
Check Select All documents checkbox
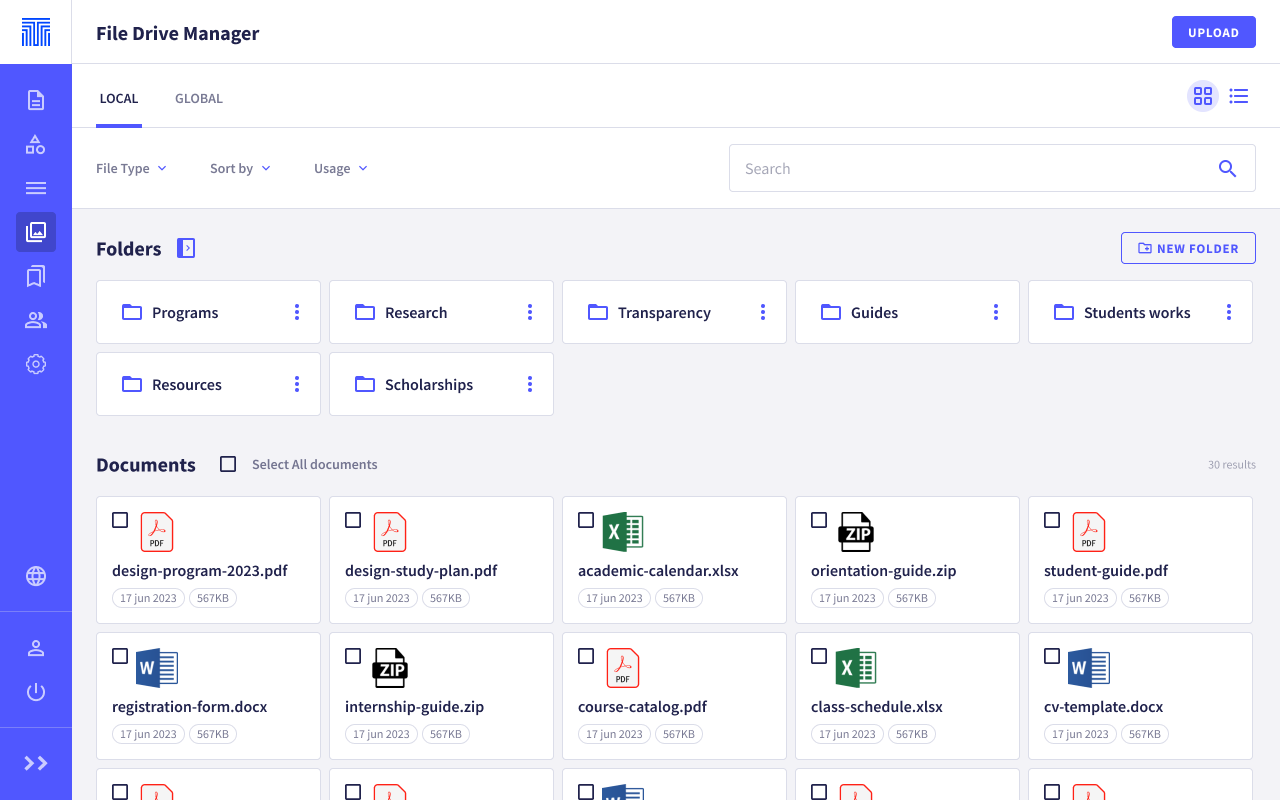(x=228, y=464)
